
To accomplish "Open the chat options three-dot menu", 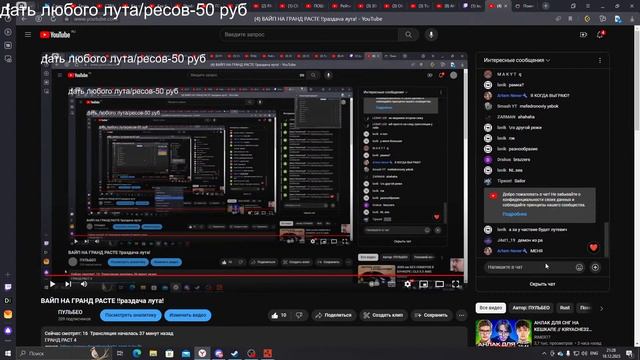I will point(600,60).
